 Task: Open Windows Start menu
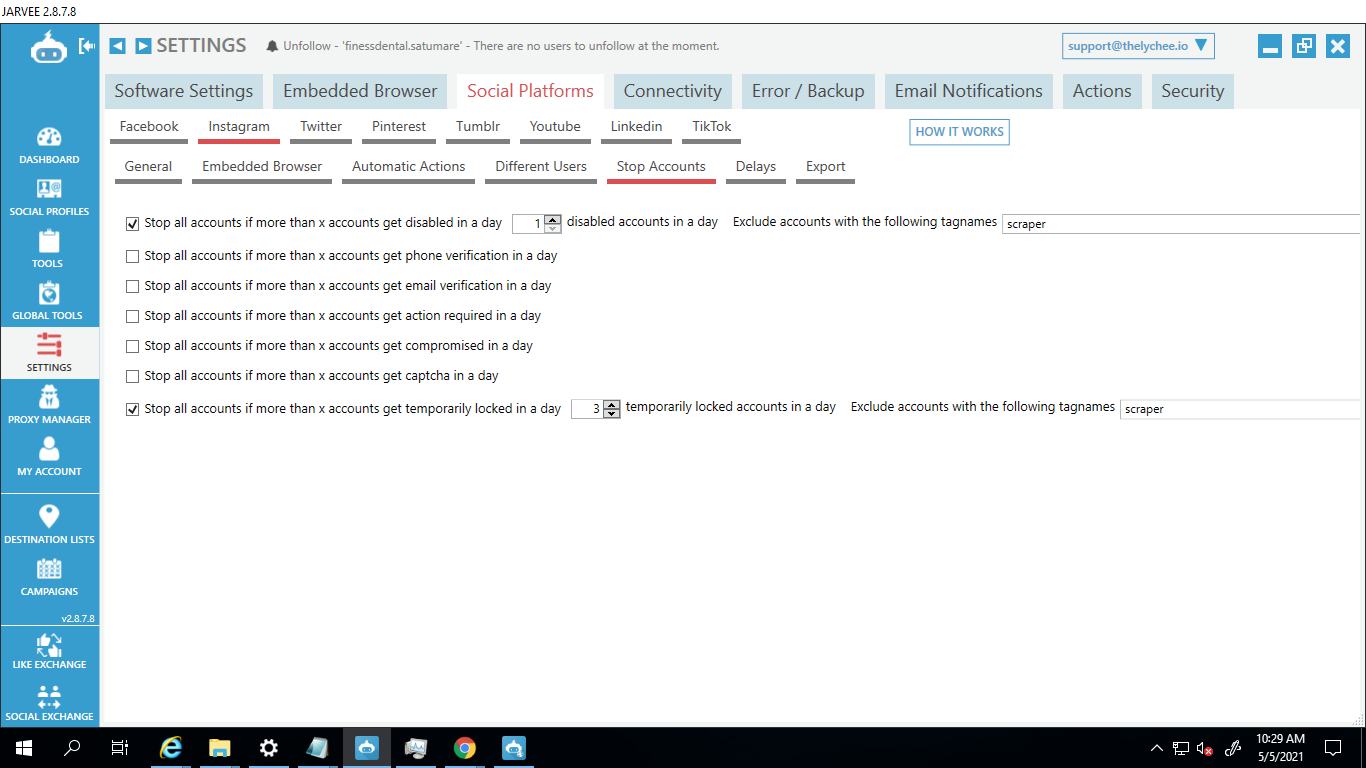[24, 748]
